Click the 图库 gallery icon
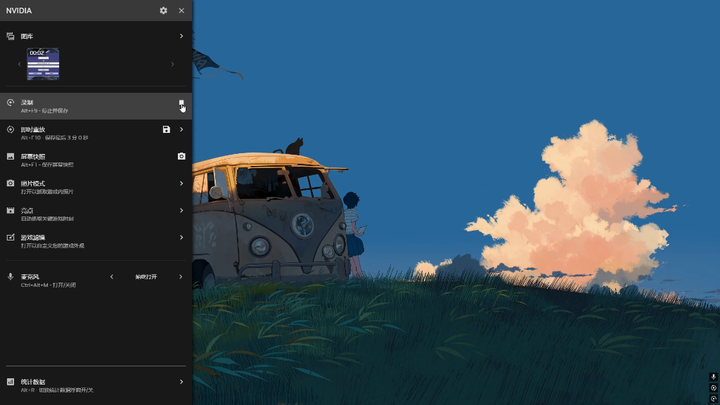The height and width of the screenshot is (405, 720). pos(11,36)
